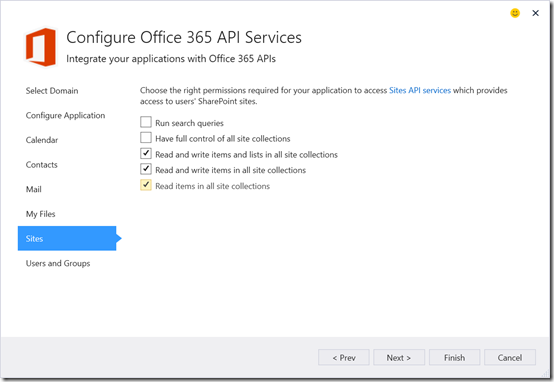The image size is (554, 382).
Task: Toggle Read items in all site collections checkbox
Action: pyautogui.click(x=146, y=185)
